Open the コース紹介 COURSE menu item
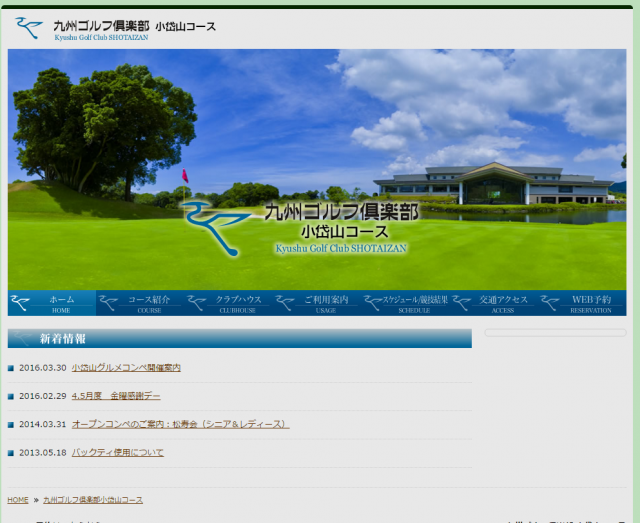640x523 pixels. point(140,303)
